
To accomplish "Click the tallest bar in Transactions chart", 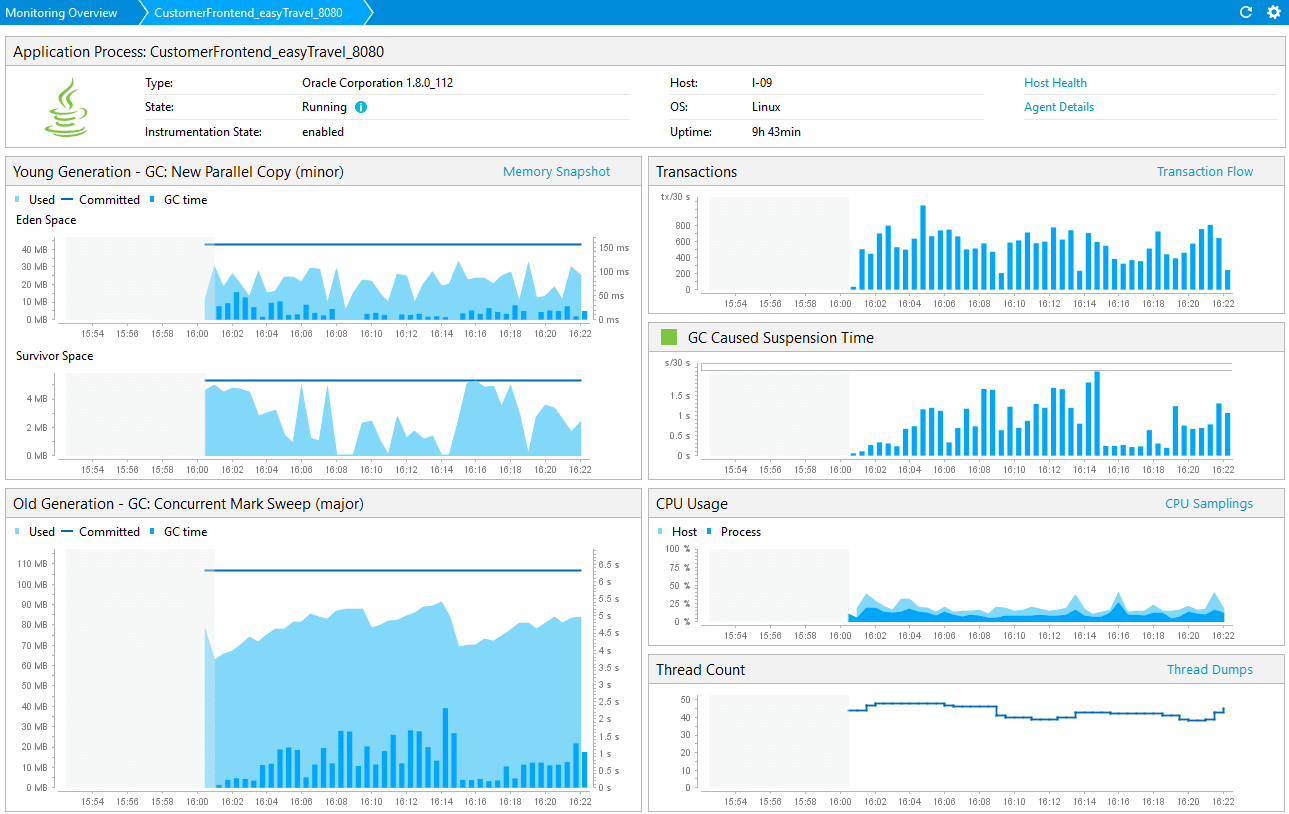I will point(923,248).
